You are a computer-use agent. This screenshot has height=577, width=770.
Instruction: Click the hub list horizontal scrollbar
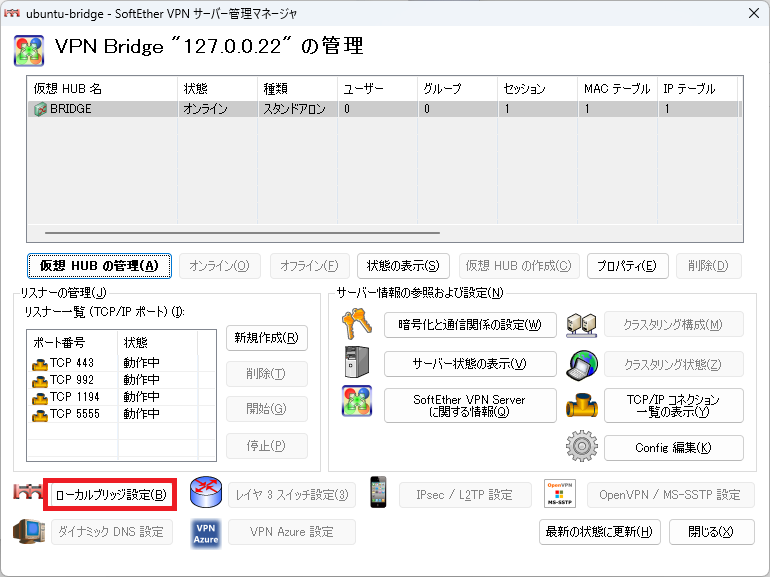point(240,233)
